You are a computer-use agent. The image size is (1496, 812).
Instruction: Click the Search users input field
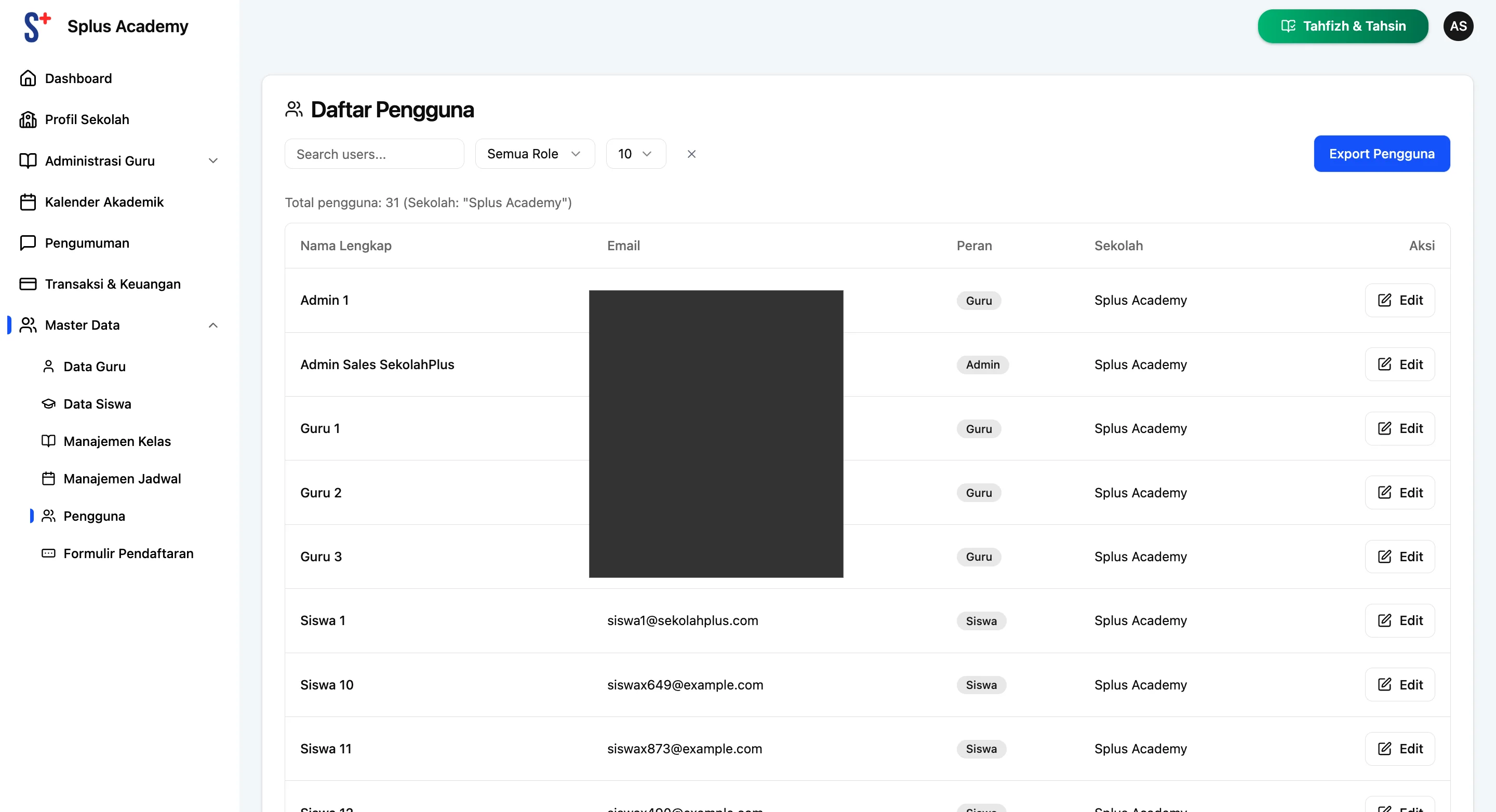[374, 154]
